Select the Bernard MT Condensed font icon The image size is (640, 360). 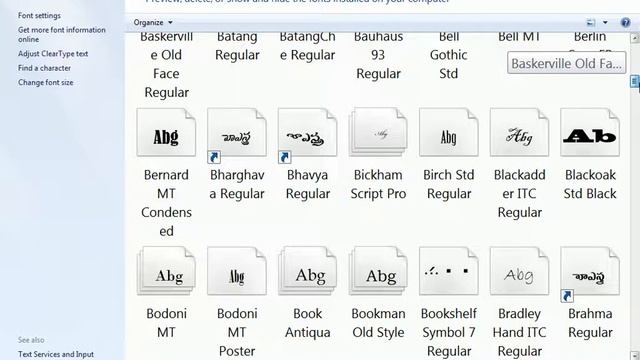click(166, 132)
